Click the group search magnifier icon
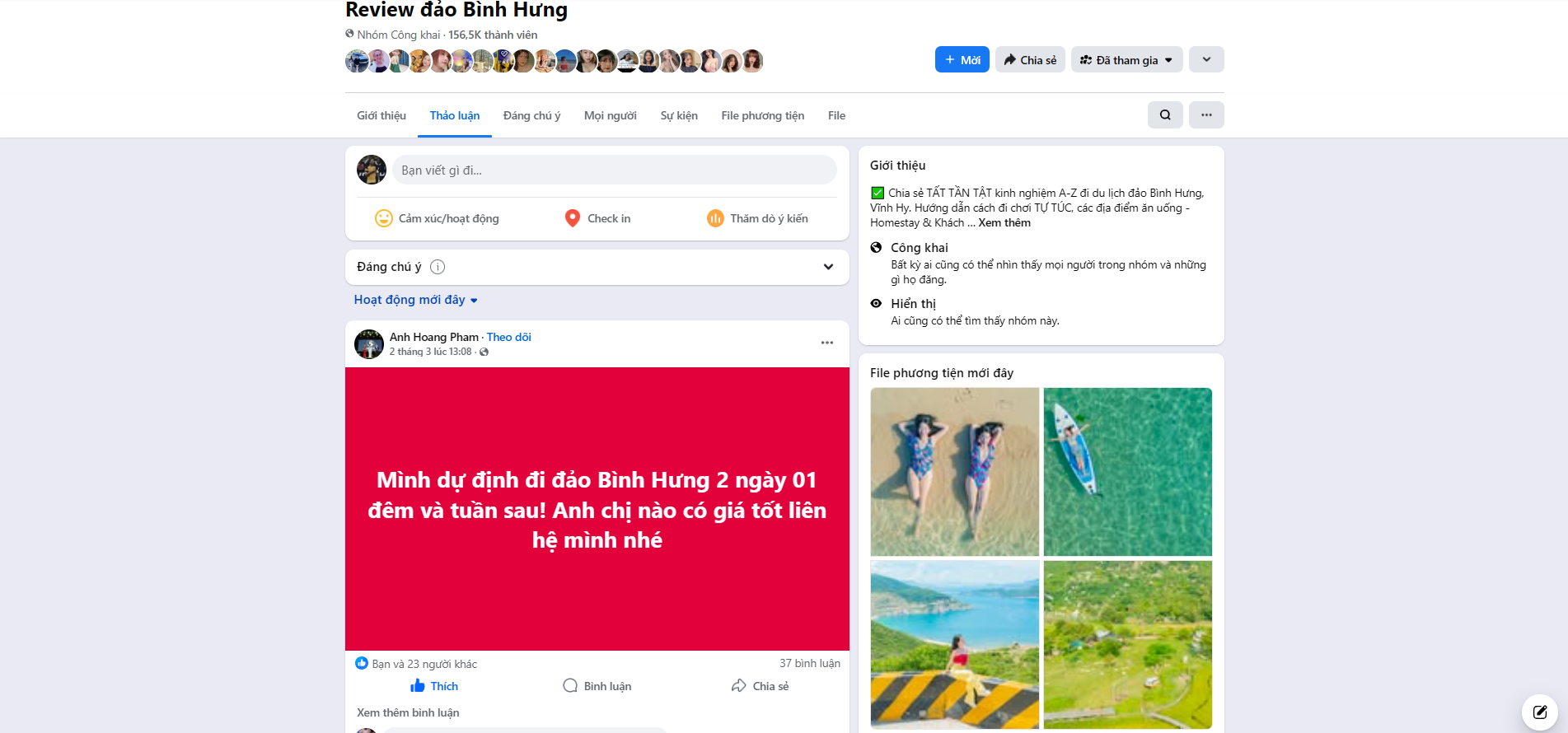1568x733 pixels. [x=1164, y=115]
